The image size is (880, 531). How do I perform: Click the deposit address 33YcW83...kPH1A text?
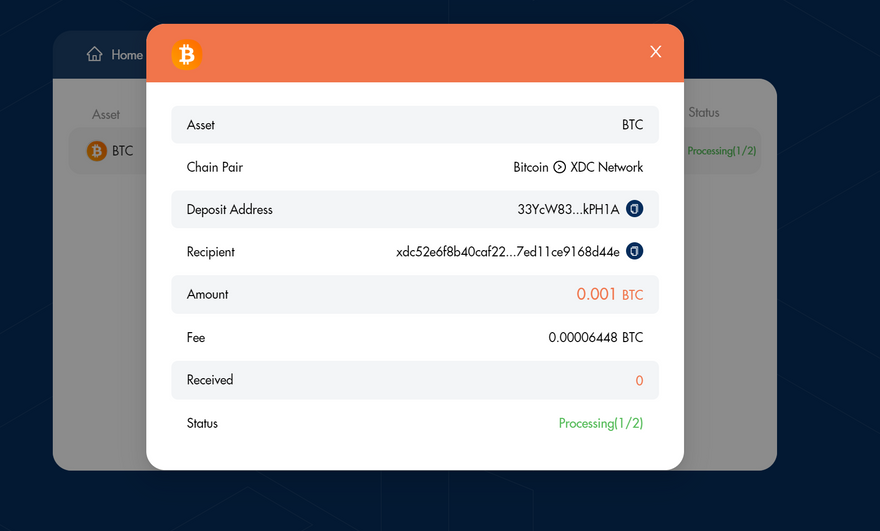(x=568, y=209)
